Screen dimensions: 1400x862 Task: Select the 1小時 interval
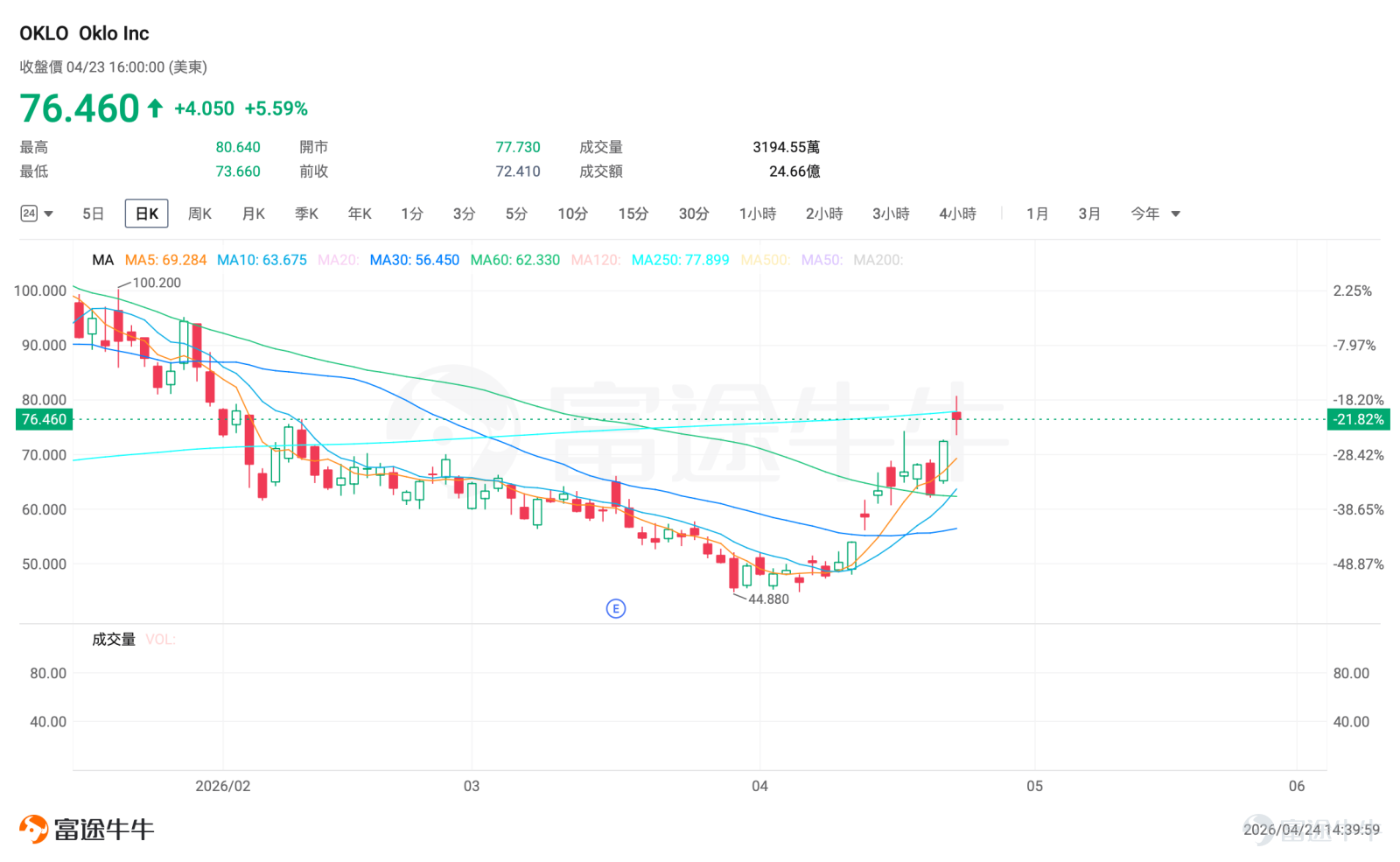758,214
